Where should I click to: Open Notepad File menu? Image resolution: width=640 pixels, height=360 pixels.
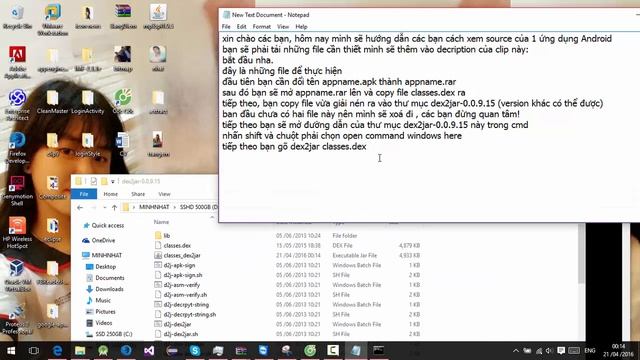tap(226, 27)
